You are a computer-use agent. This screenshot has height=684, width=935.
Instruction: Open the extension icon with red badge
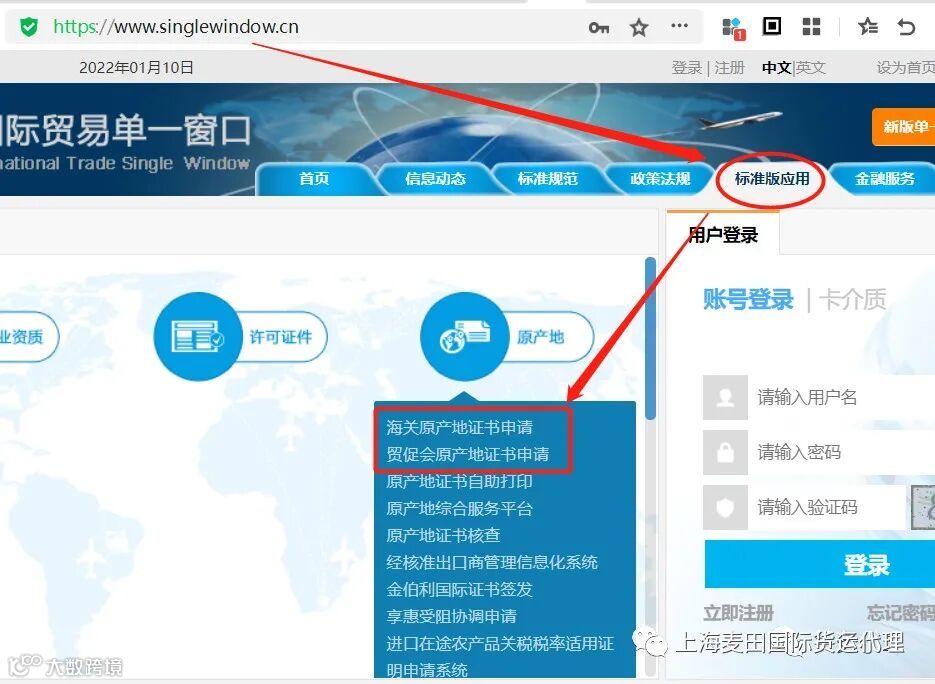733,27
